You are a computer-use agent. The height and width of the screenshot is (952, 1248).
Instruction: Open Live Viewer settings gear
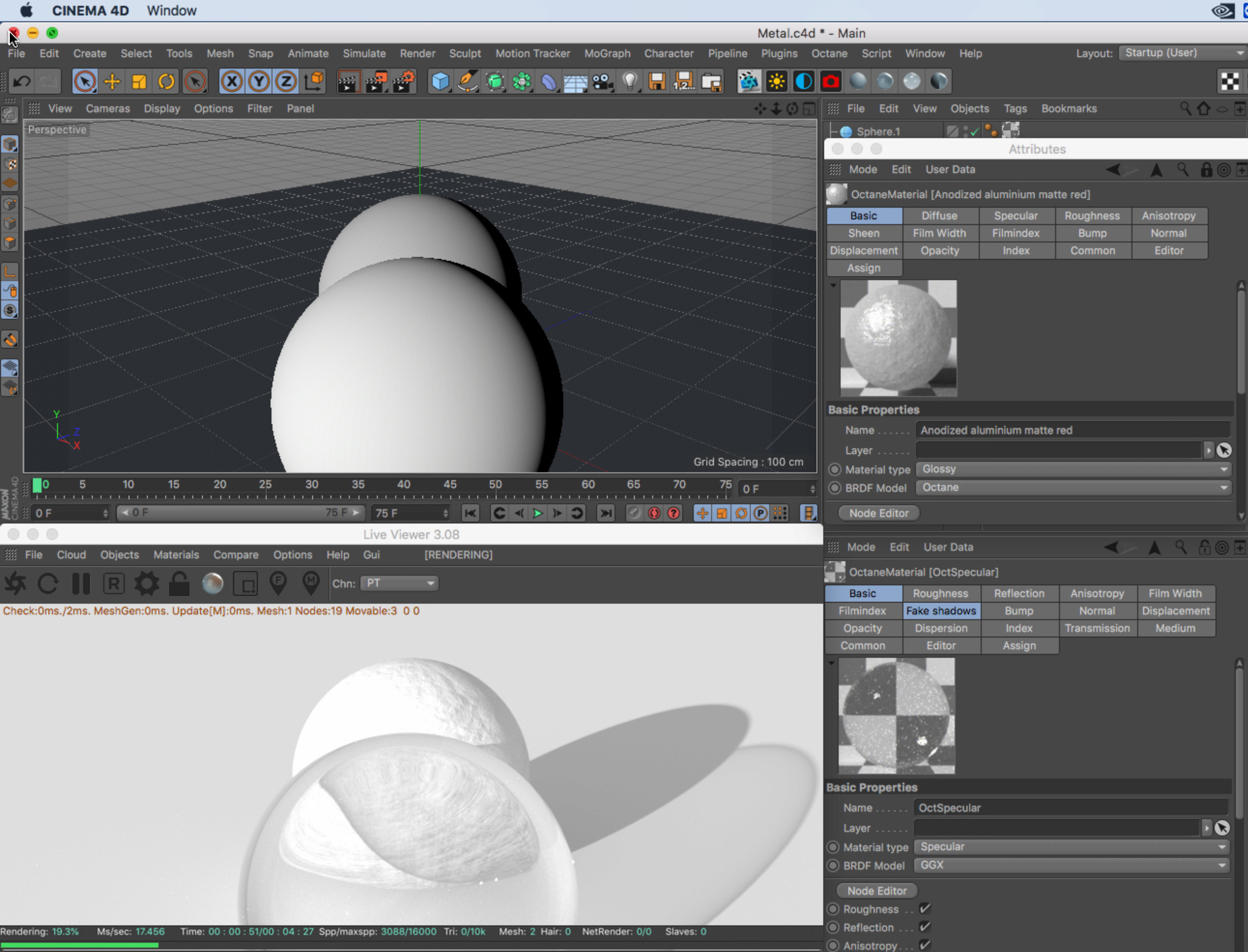[x=147, y=583]
